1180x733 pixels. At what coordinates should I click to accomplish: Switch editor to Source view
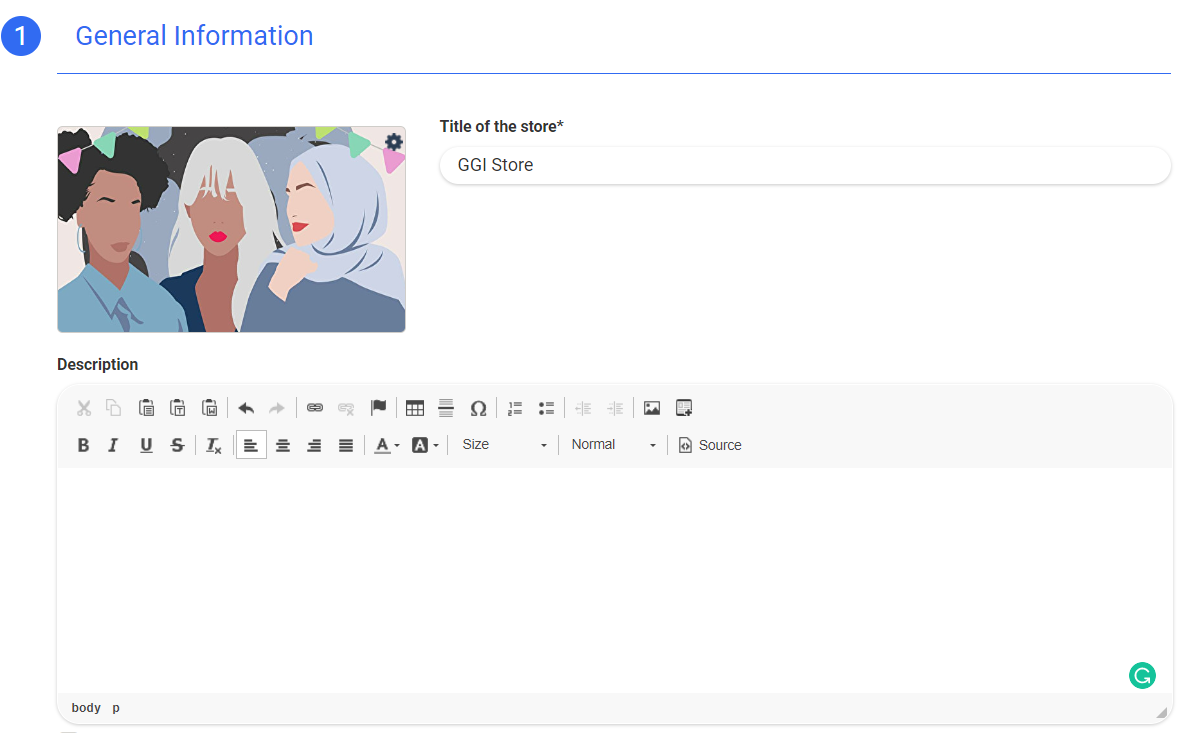tap(710, 446)
